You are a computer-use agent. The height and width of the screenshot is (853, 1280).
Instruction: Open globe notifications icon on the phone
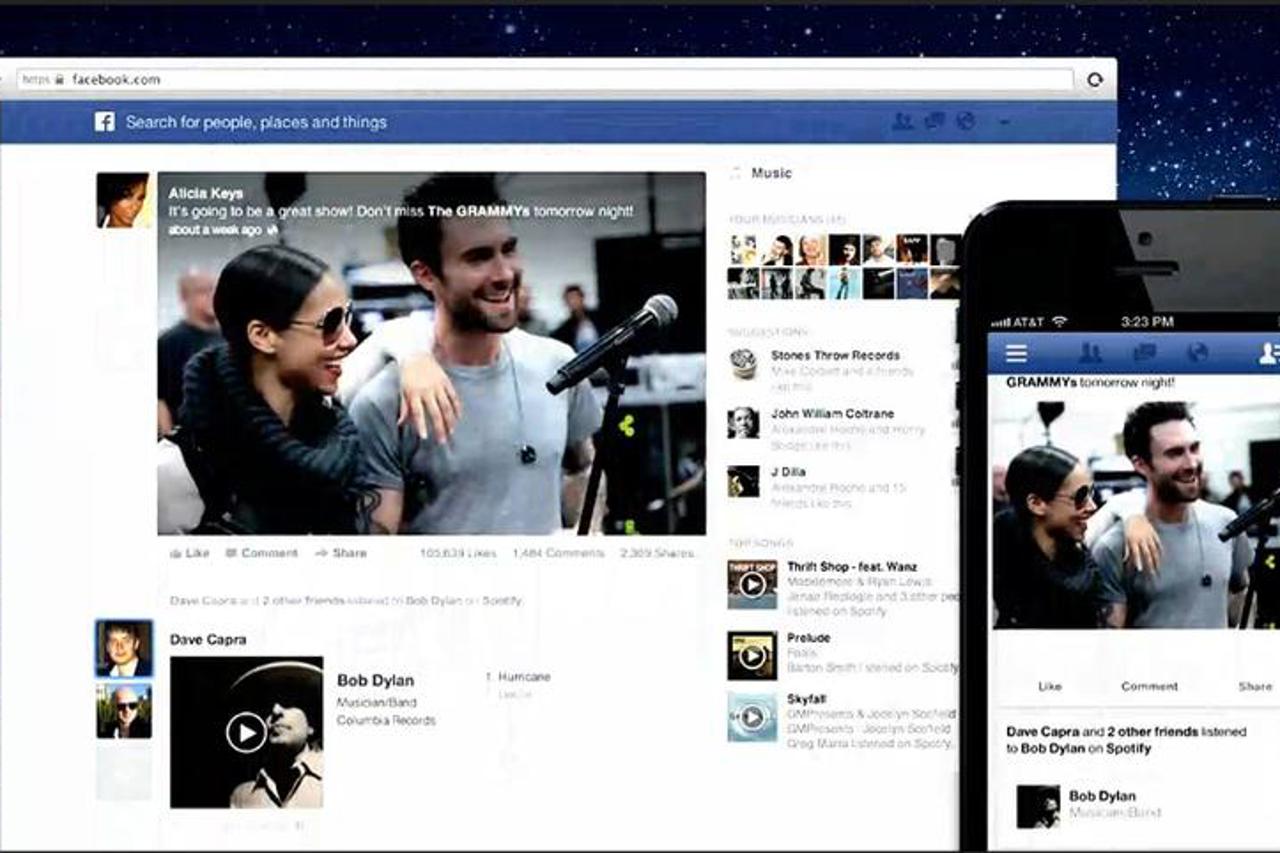(x=1197, y=353)
